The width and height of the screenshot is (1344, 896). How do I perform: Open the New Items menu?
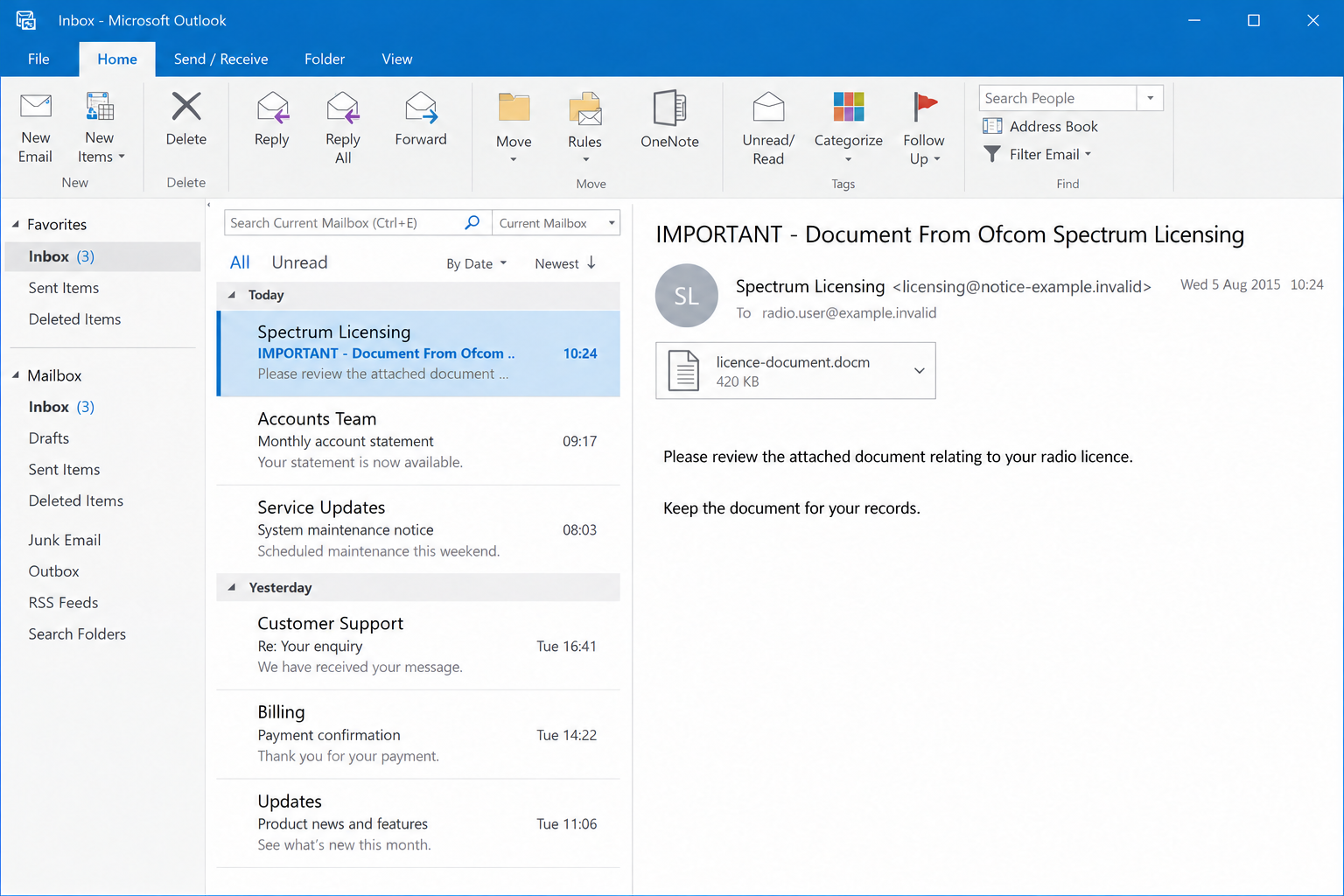[100, 129]
